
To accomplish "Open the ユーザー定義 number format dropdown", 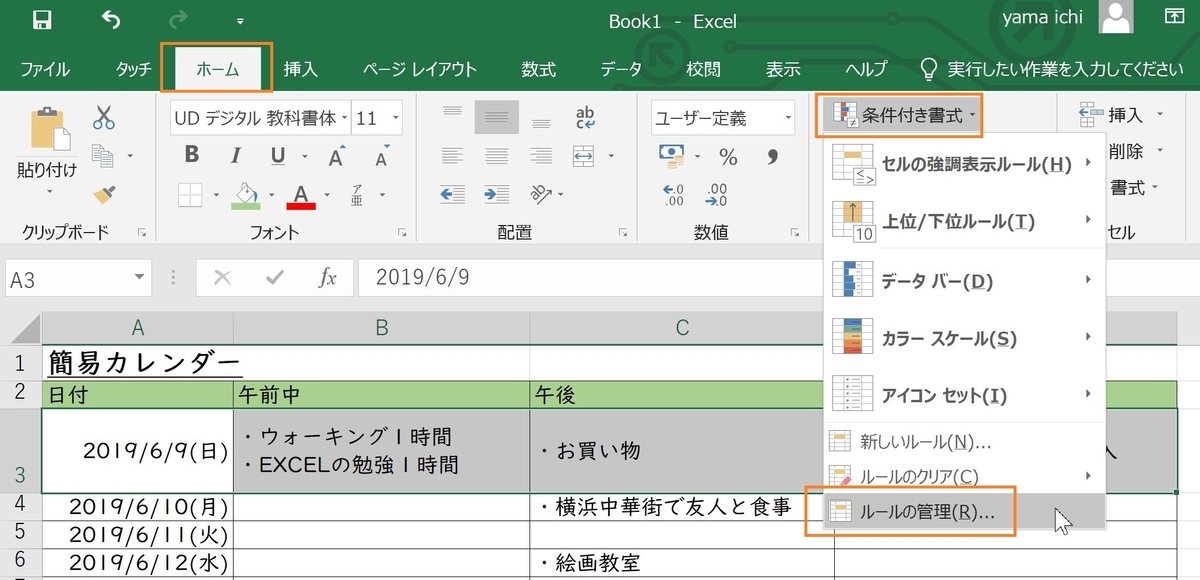I will pos(787,118).
